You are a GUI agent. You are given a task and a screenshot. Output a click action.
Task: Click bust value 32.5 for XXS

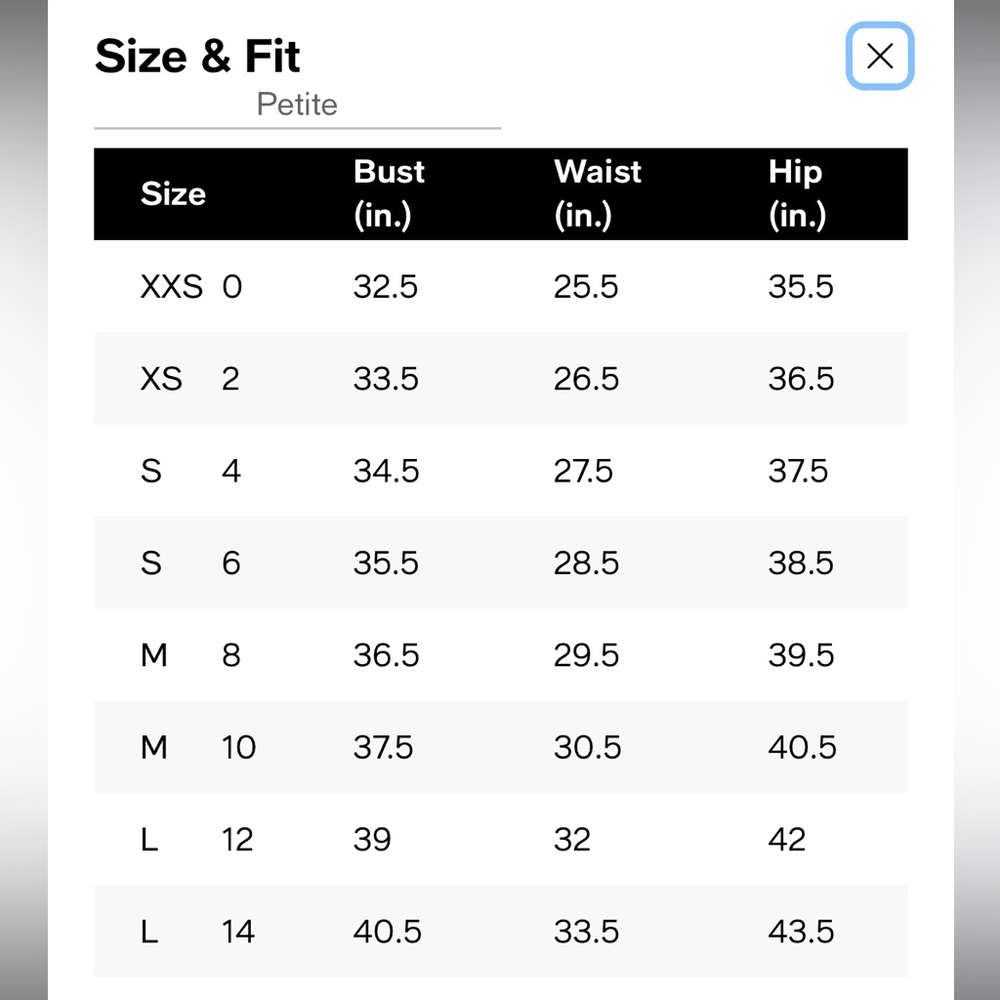click(x=385, y=287)
